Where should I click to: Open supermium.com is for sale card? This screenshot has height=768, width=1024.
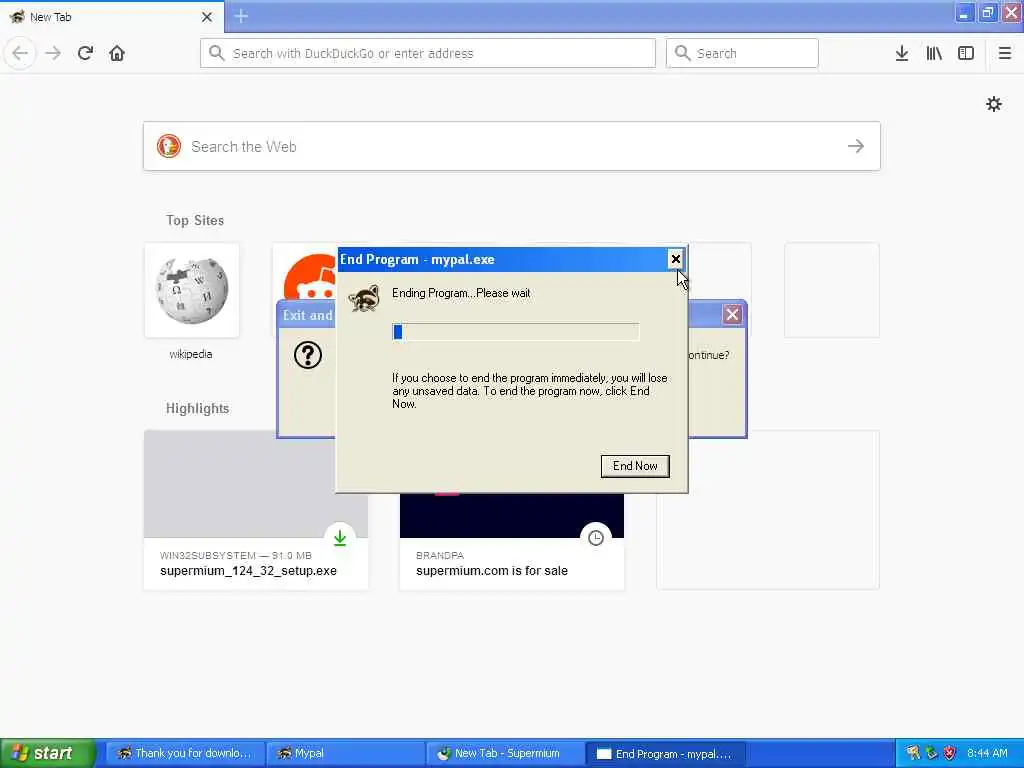click(512, 541)
